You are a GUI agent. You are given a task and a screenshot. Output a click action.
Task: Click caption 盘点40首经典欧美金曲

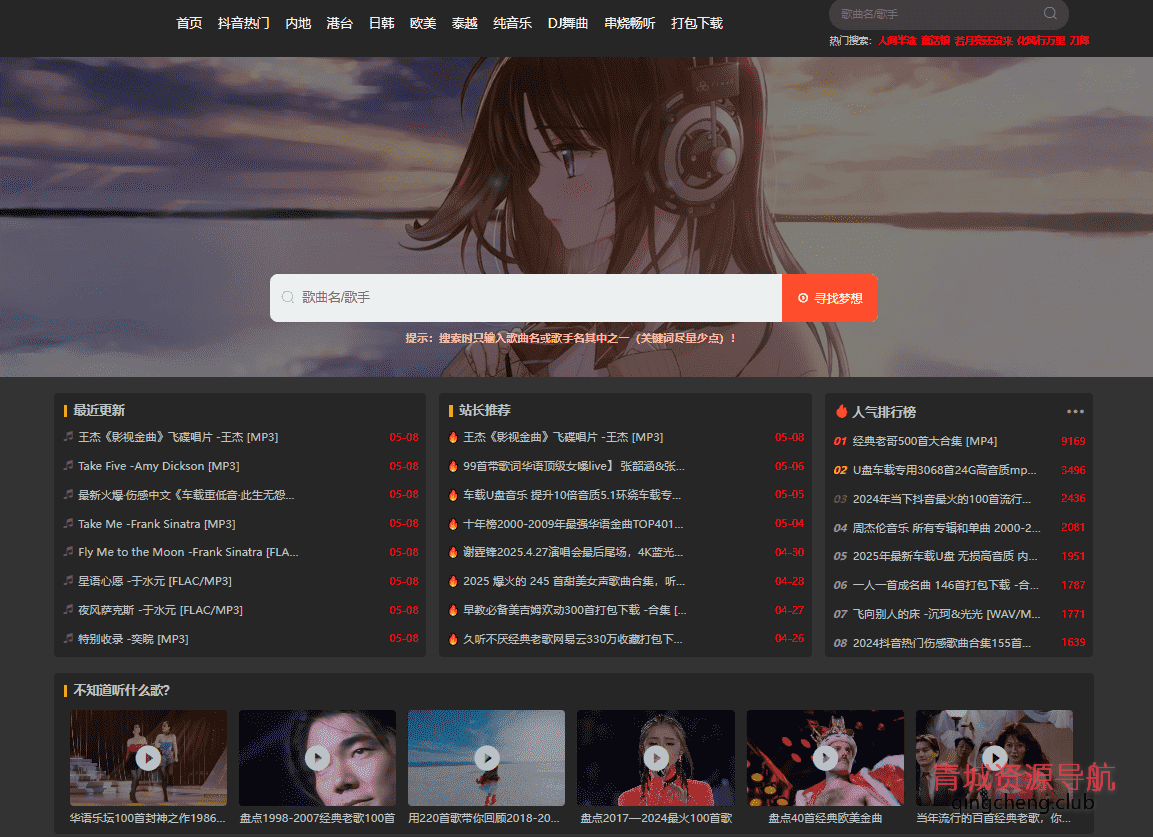[825, 818]
